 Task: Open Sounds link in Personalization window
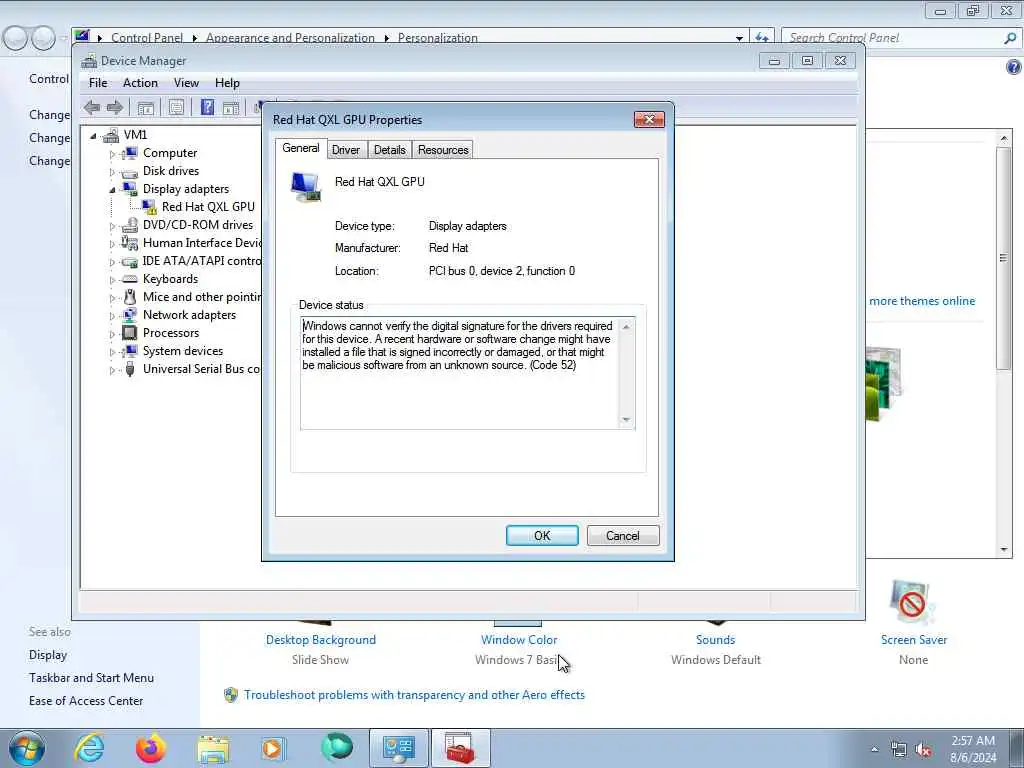[x=715, y=640]
